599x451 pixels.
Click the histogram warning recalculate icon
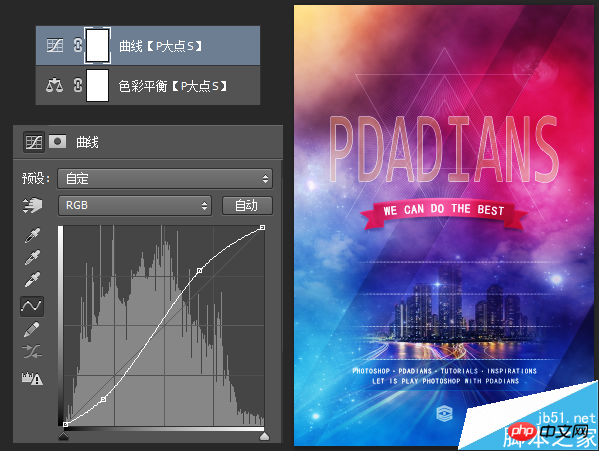point(32,378)
